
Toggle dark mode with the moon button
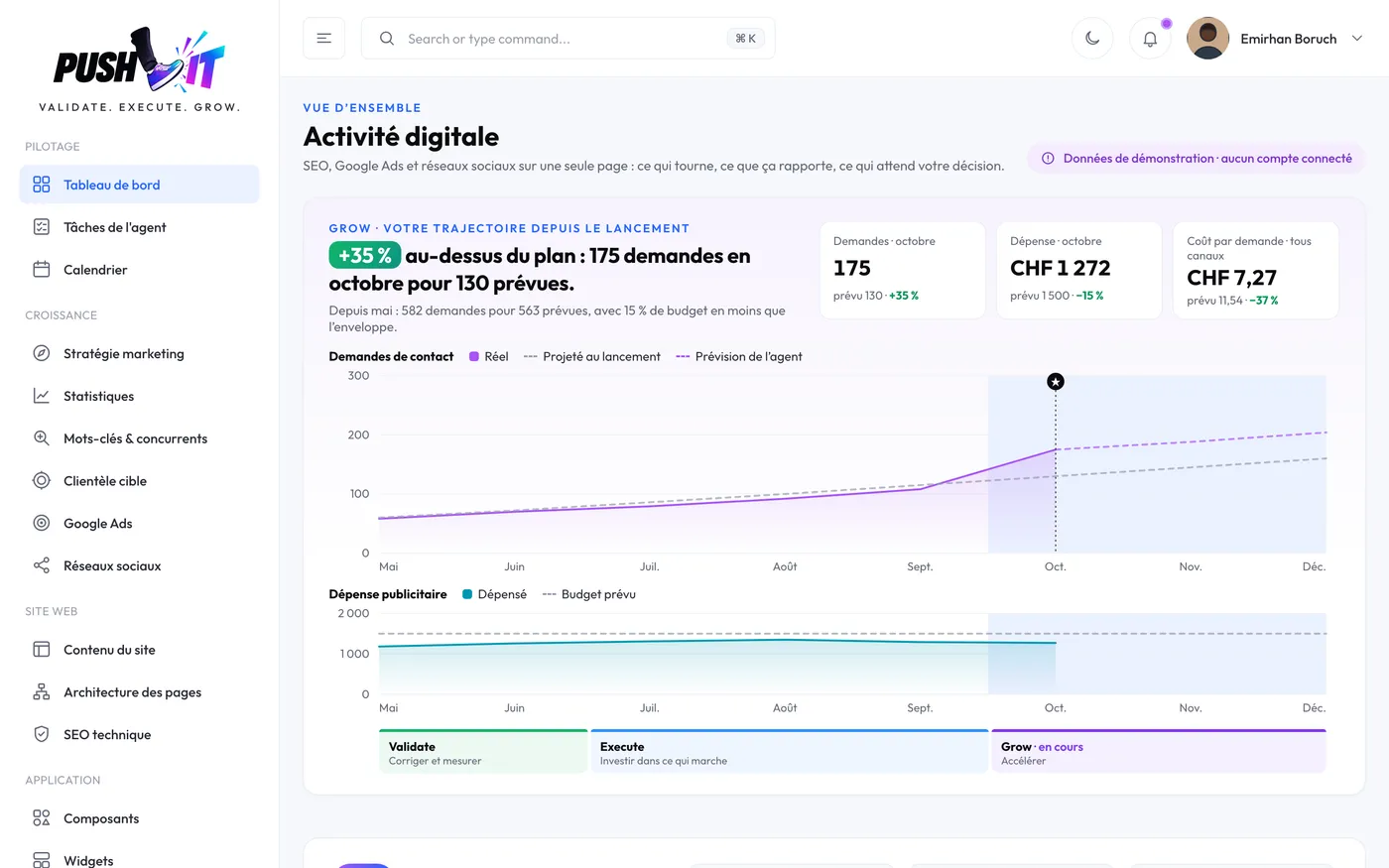(x=1092, y=39)
